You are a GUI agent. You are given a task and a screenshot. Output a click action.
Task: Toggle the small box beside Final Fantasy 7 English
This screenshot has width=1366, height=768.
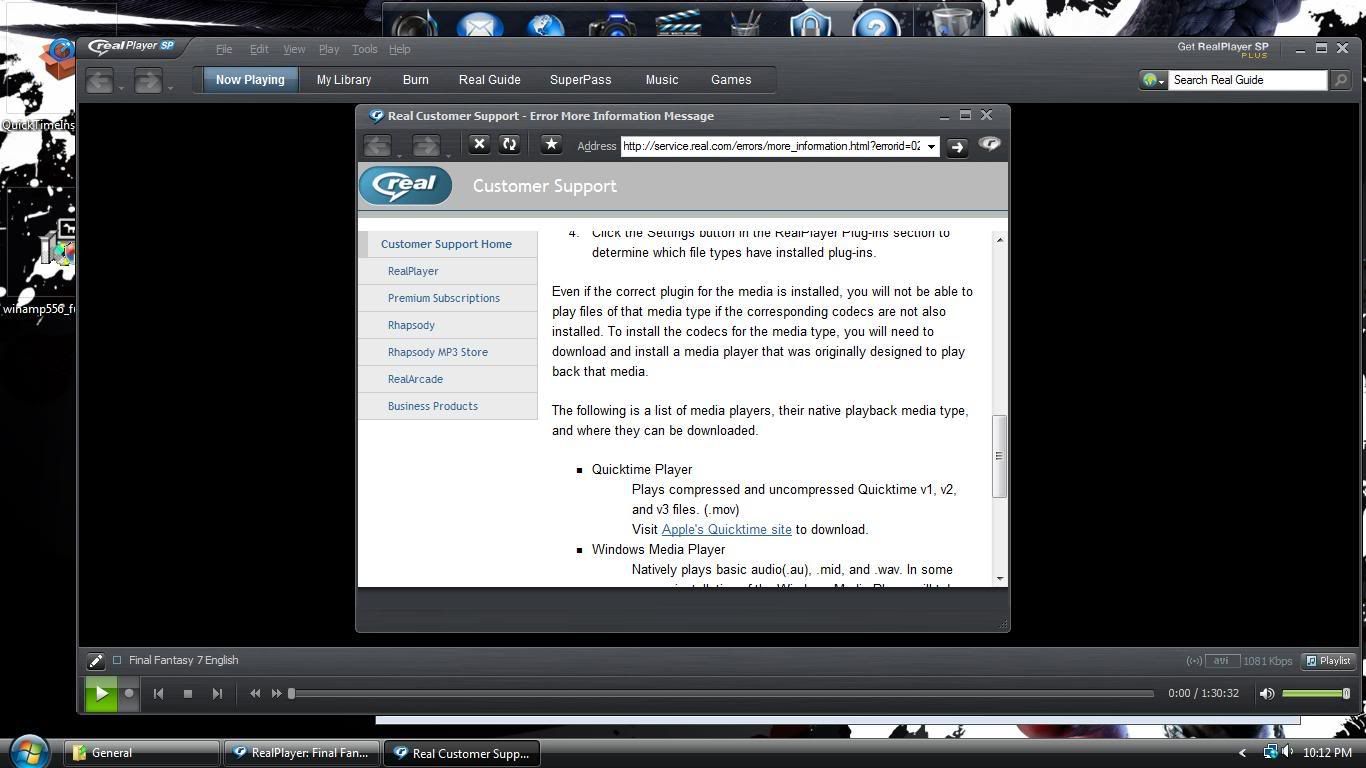tap(117, 660)
